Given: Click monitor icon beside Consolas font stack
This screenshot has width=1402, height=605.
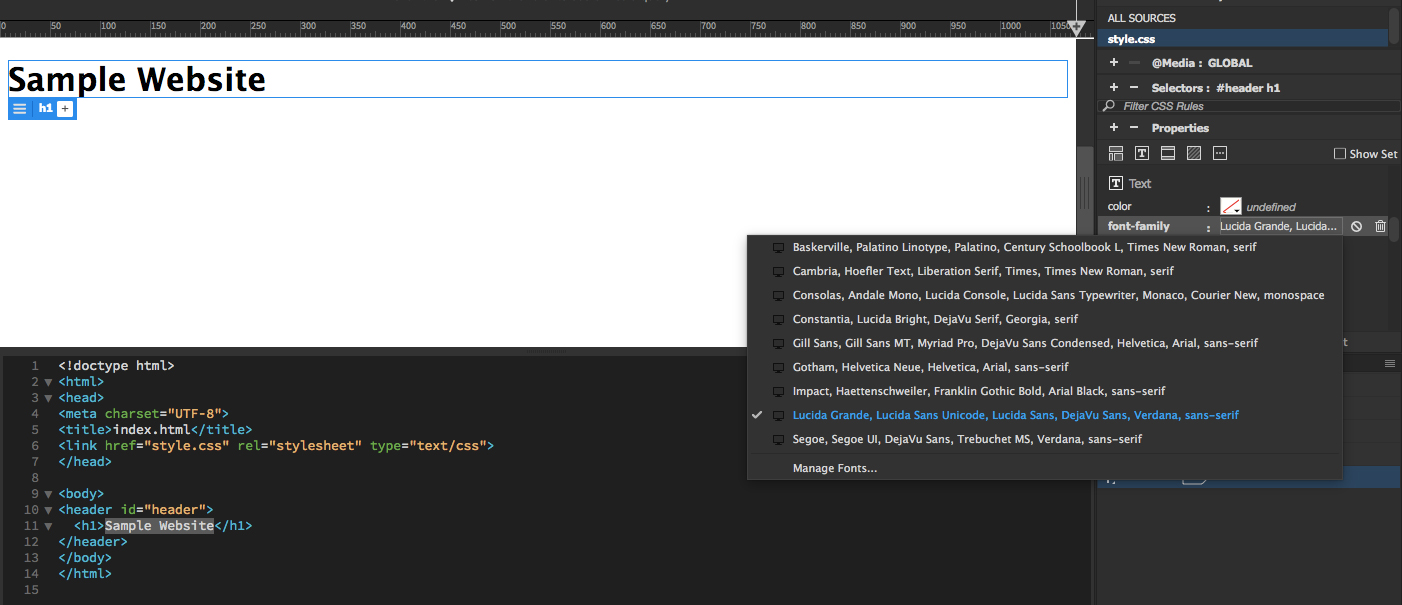Looking at the screenshot, I should [x=779, y=295].
